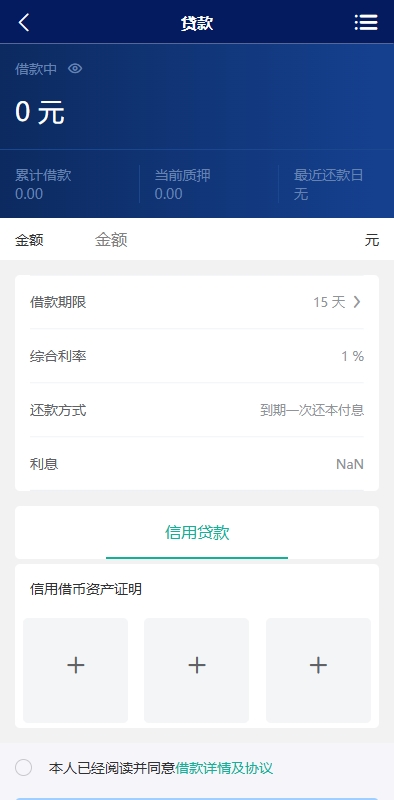Image resolution: width=394 pixels, height=800 pixels.
Task: Open loan term chevron arrow
Action: point(357,302)
